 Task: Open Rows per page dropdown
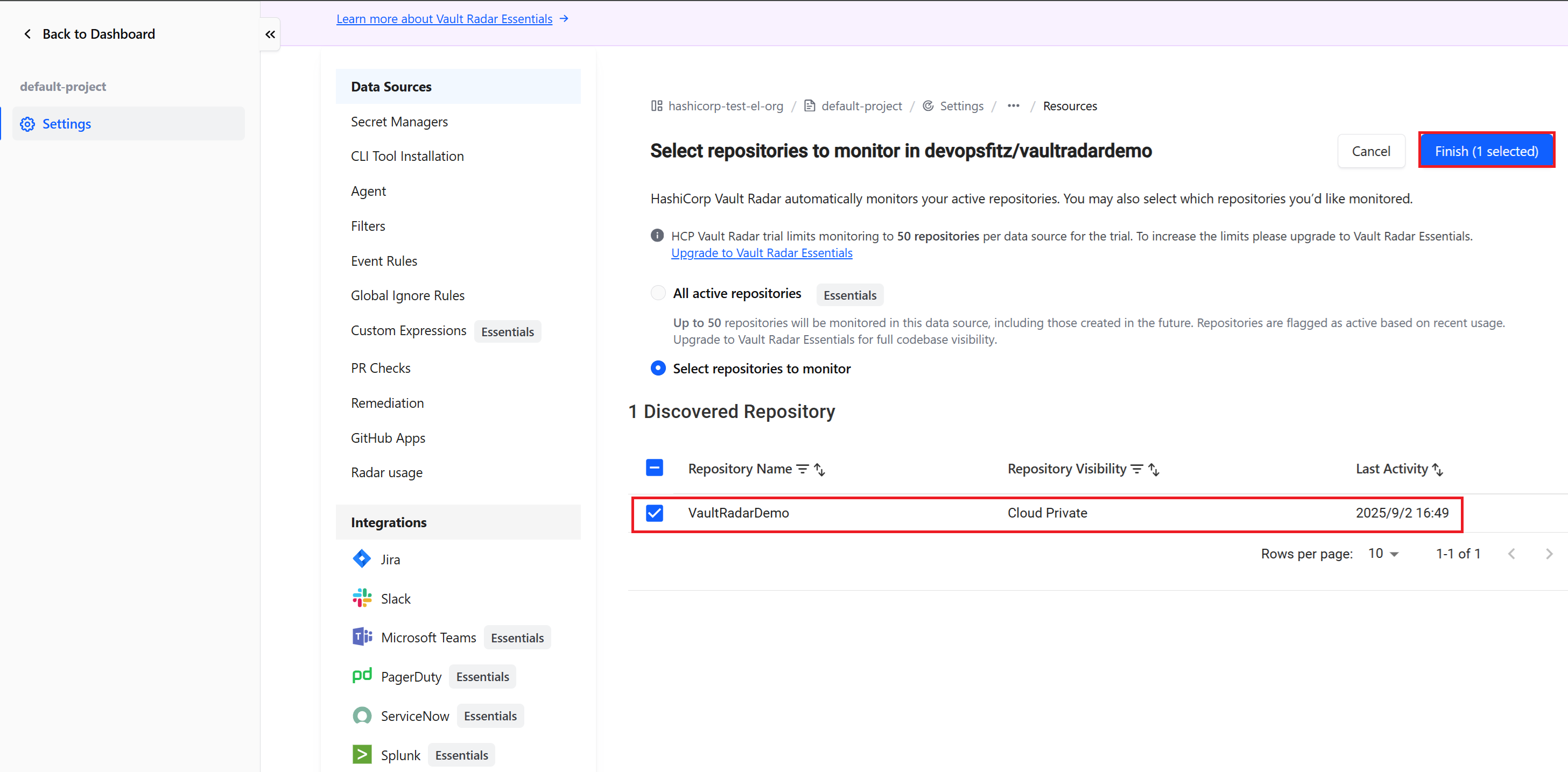pyautogui.click(x=1383, y=554)
